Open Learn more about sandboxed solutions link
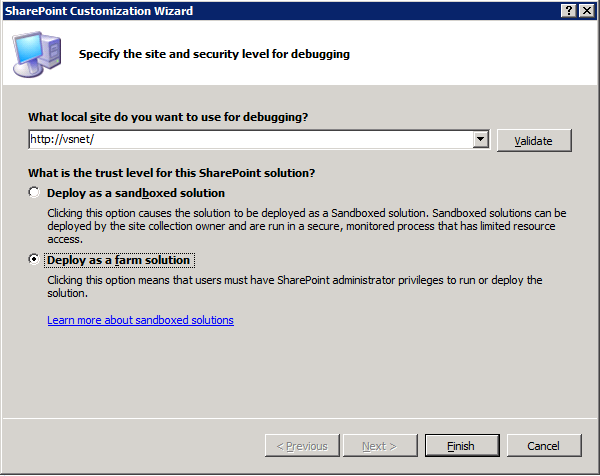600x476 pixels. 140,320
